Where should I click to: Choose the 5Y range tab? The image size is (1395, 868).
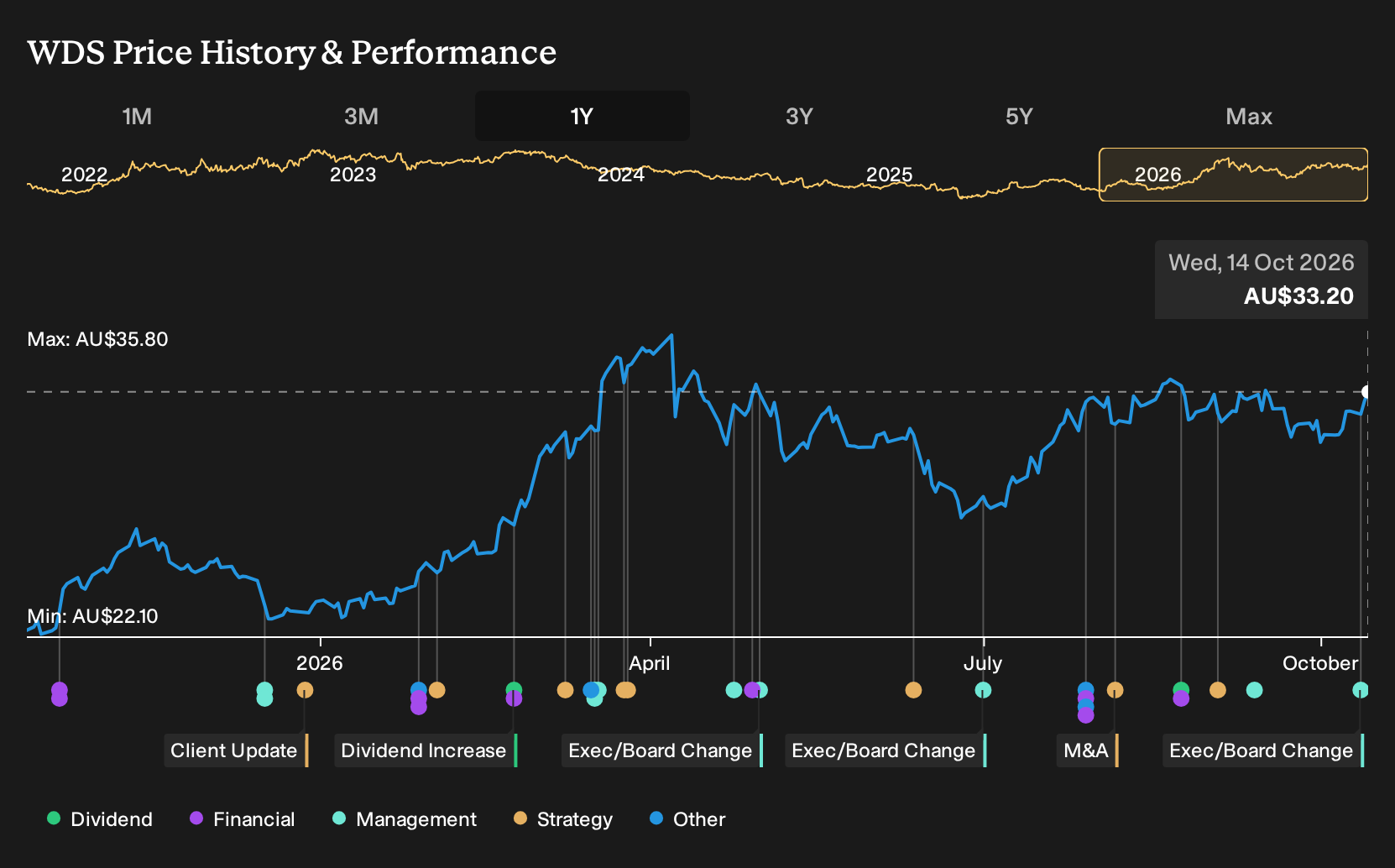click(1019, 116)
